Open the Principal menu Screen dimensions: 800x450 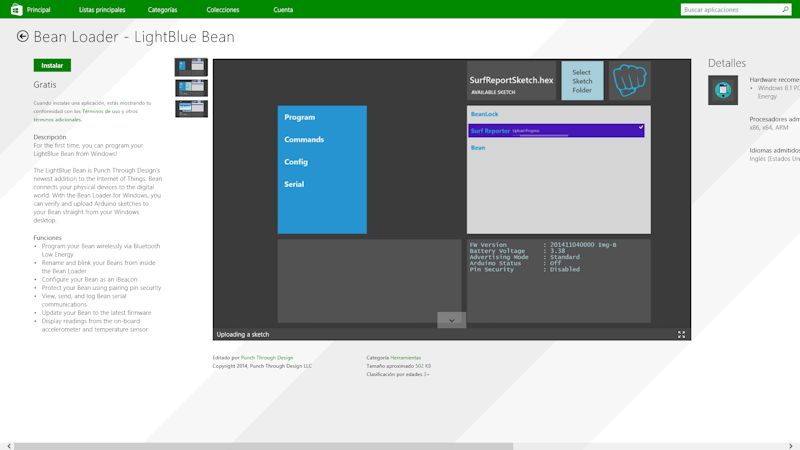39,10
